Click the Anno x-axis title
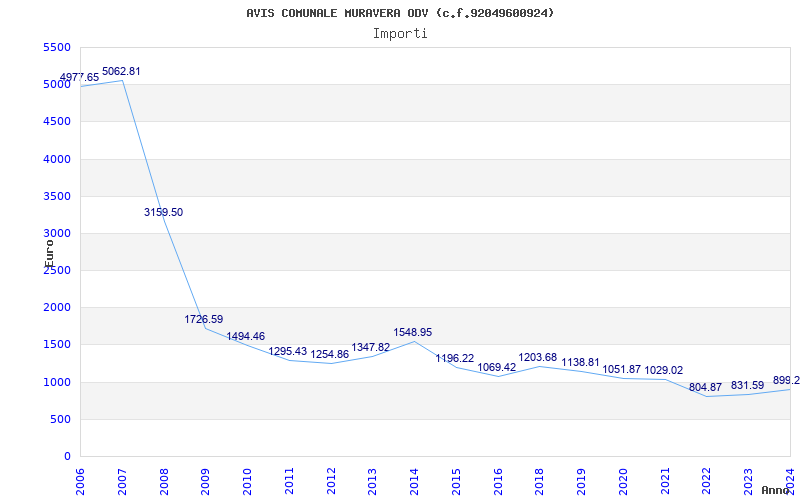The height and width of the screenshot is (500, 800). pos(775,490)
